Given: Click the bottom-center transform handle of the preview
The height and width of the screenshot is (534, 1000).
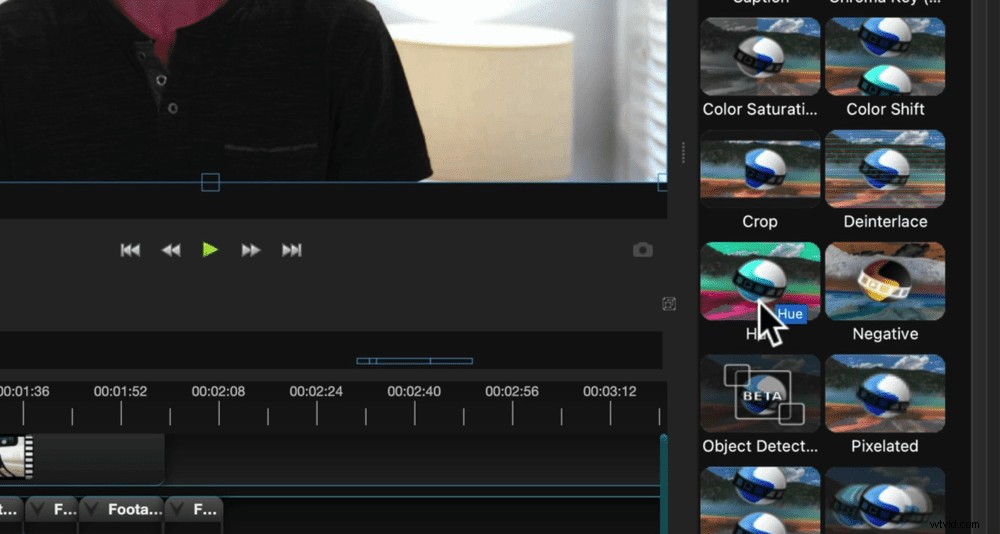Looking at the screenshot, I should point(210,182).
